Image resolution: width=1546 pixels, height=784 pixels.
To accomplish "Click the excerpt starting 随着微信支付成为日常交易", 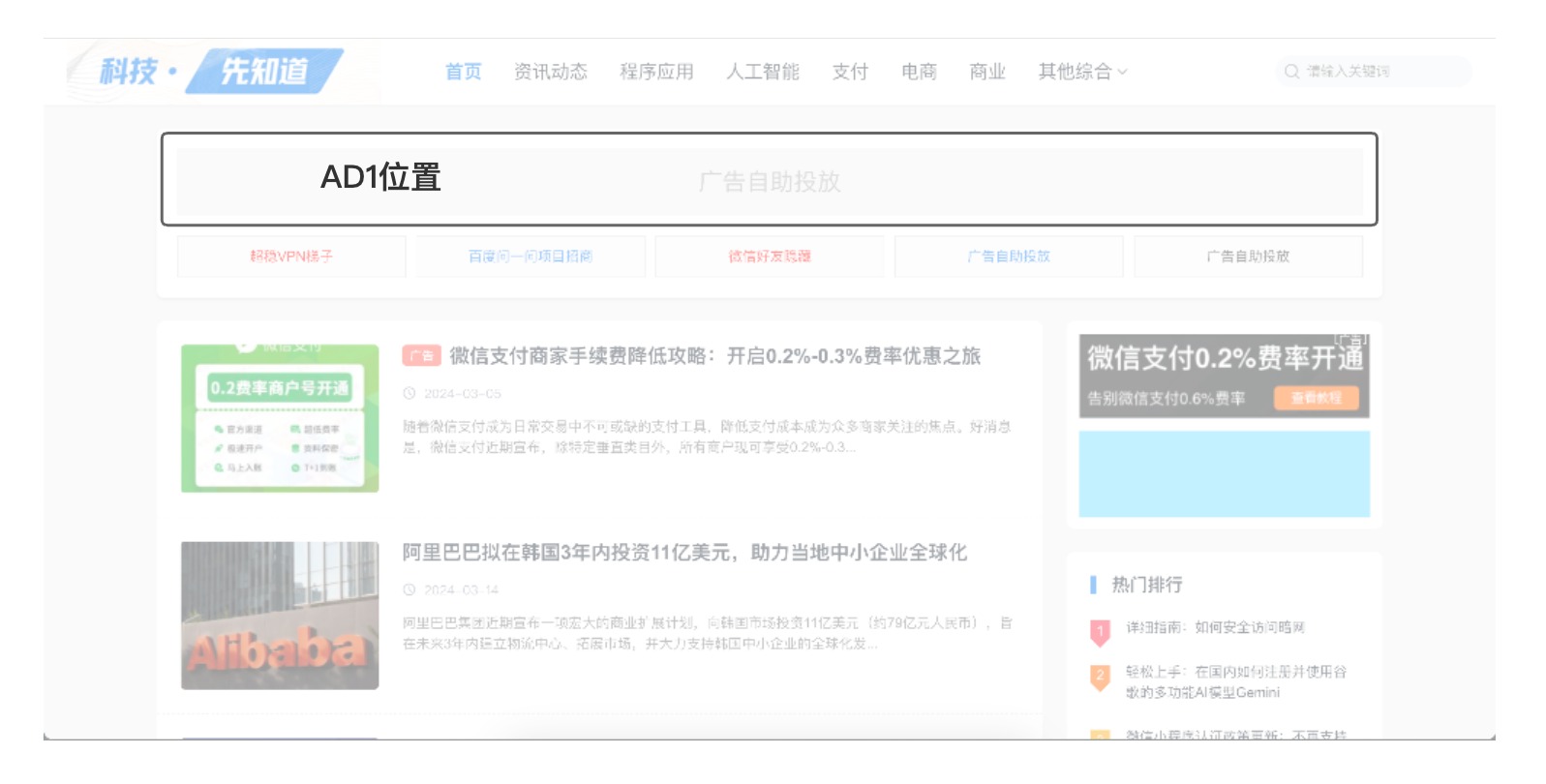I will [707, 437].
